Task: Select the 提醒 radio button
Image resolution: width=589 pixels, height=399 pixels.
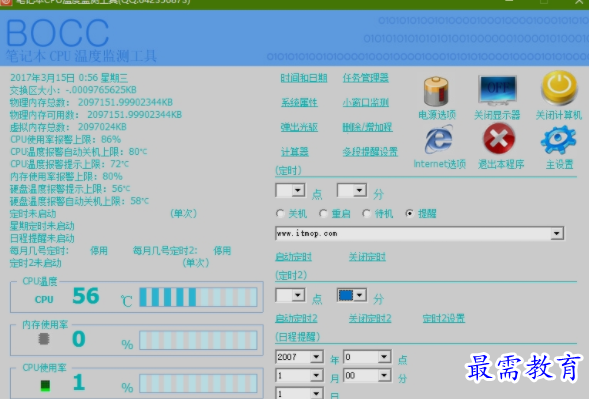Action: pos(409,214)
